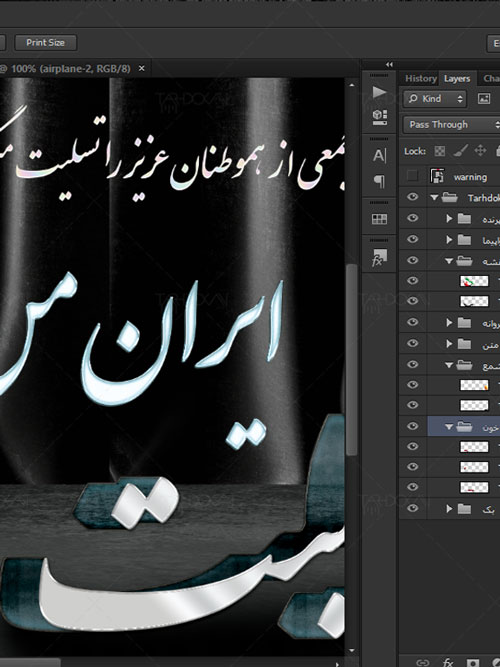500x667 pixels.
Task: Expand the متن group triangle
Action: pos(449,343)
